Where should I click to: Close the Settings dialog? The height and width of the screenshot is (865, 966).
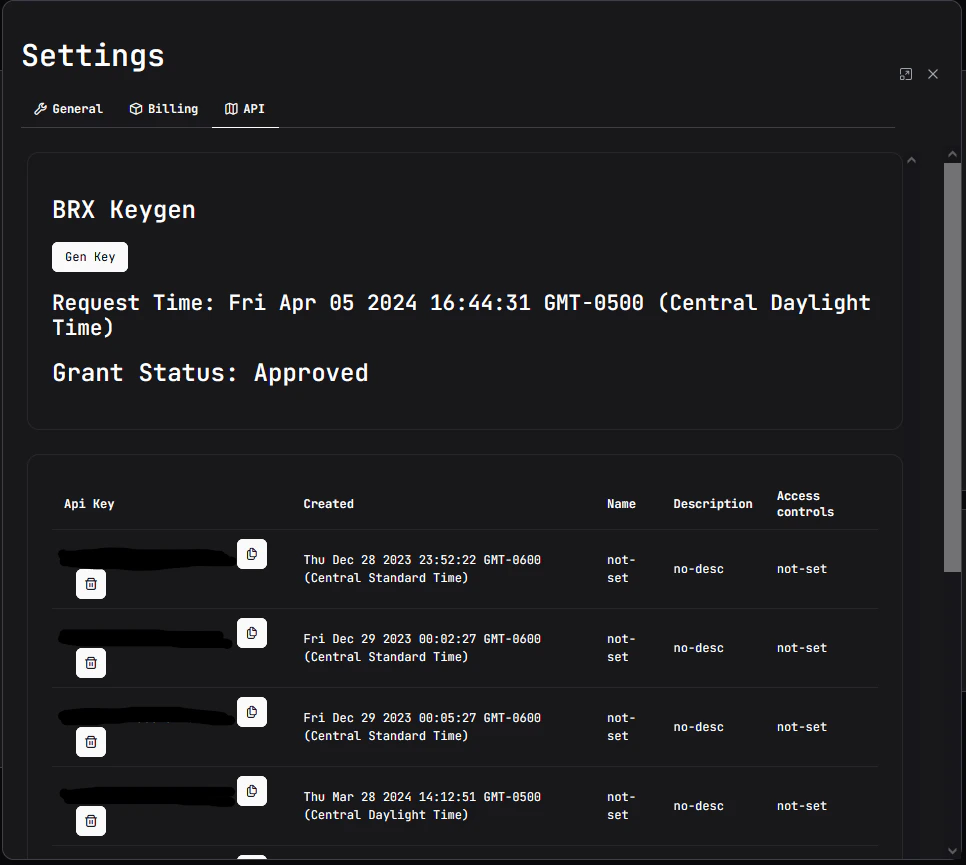coord(933,75)
